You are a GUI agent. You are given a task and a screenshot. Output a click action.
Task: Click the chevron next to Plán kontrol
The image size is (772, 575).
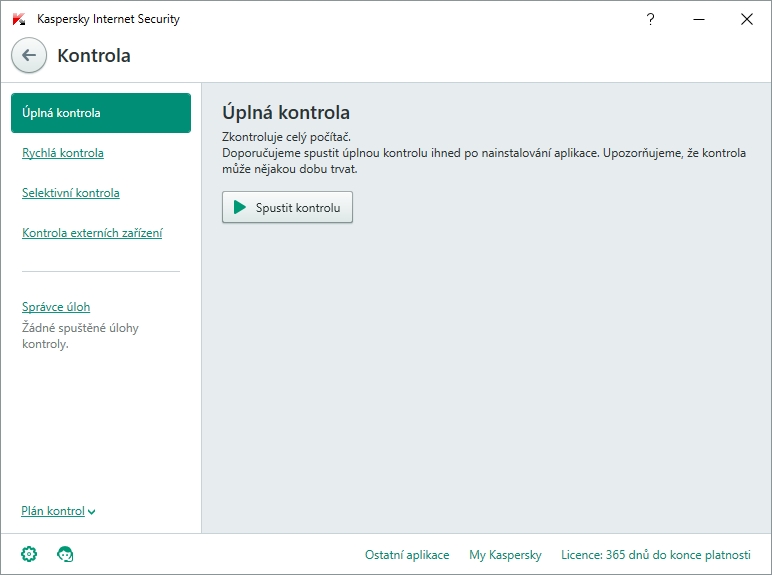[x=92, y=512]
